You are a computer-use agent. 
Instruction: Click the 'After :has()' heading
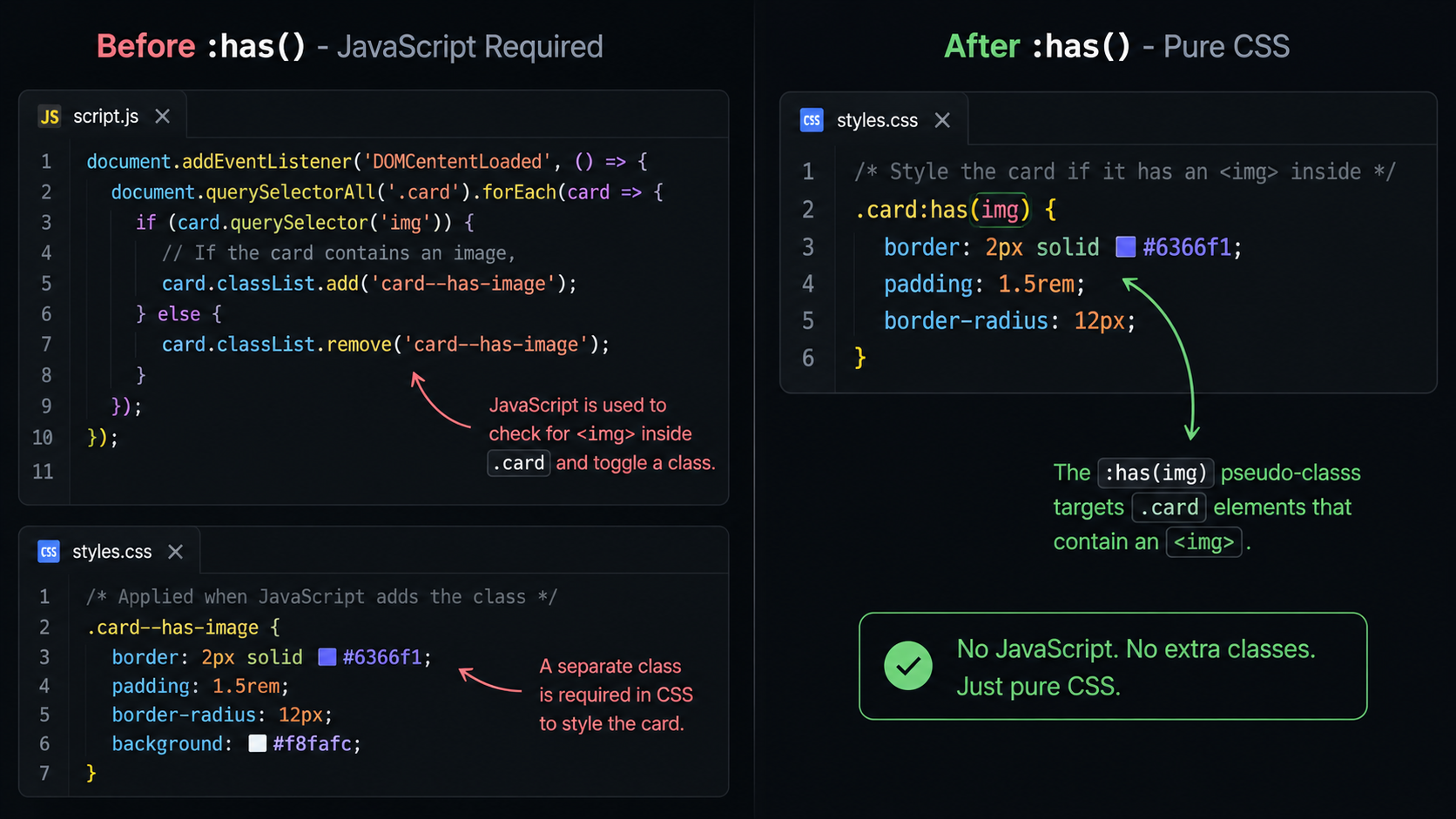click(1037, 46)
